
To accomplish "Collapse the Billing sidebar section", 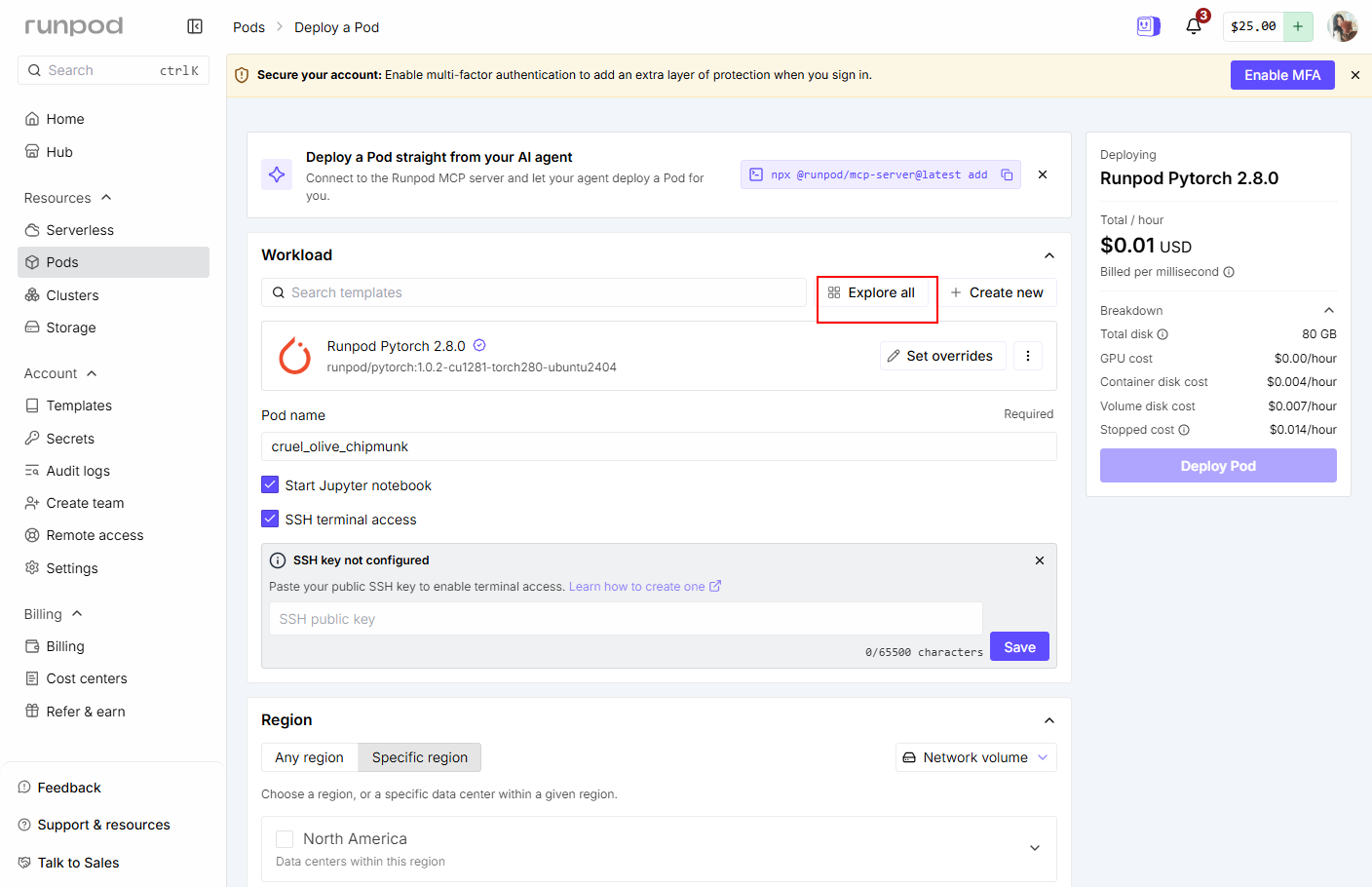I will point(77,614).
